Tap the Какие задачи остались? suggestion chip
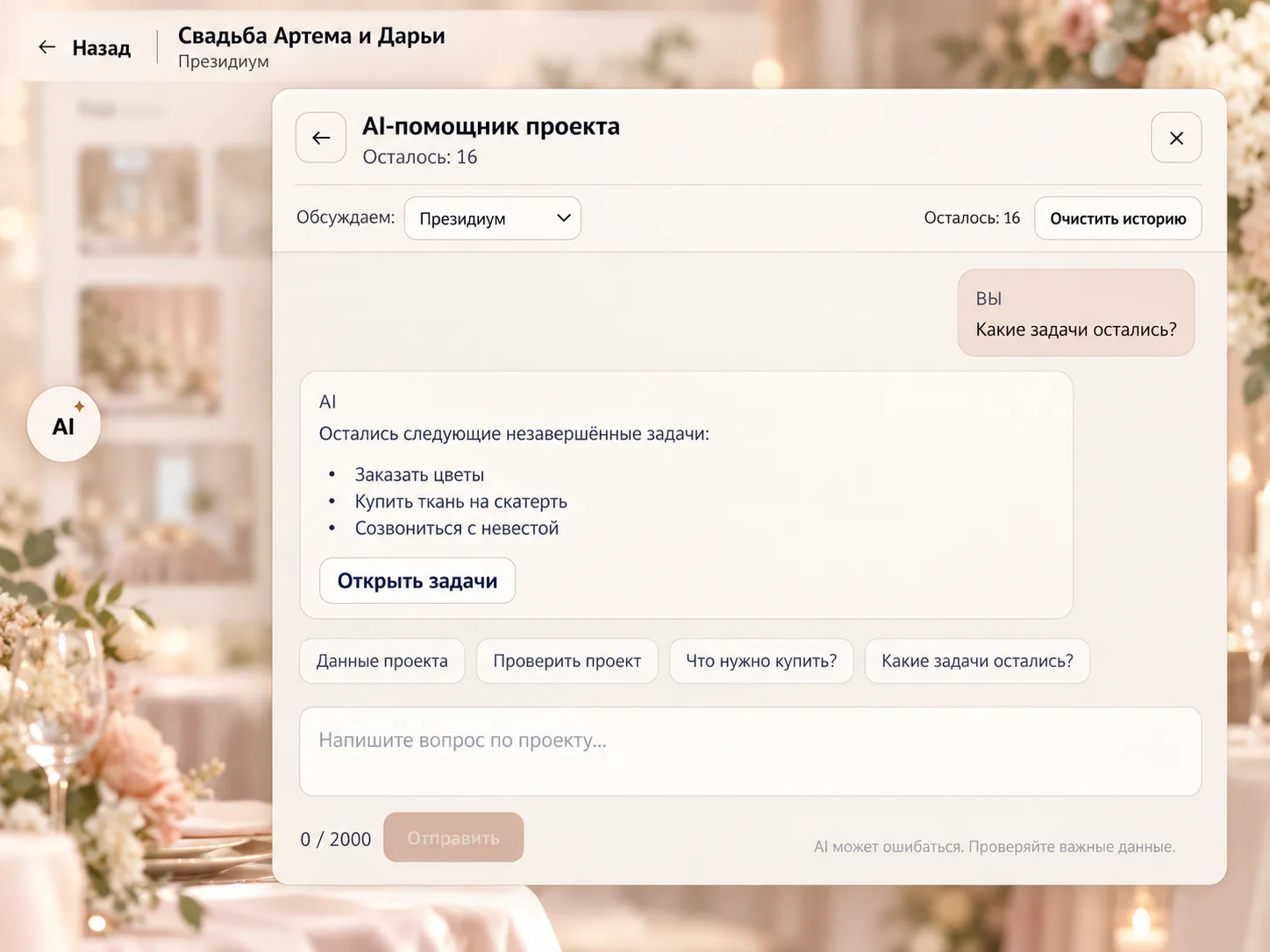The height and width of the screenshot is (952, 1270). point(977,661)
